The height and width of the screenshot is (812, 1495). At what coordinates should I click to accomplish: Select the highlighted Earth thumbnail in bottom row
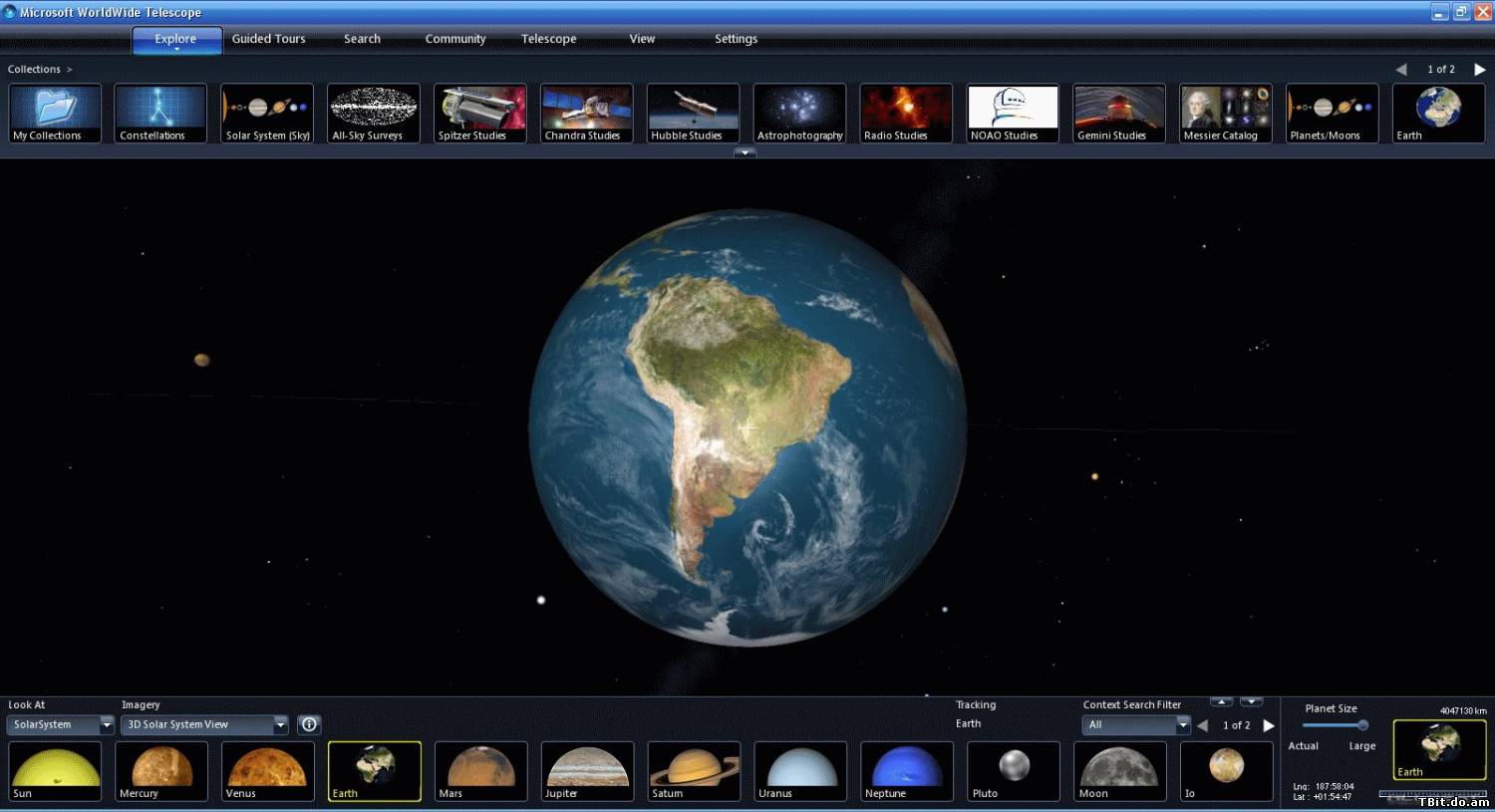point(375,771)
